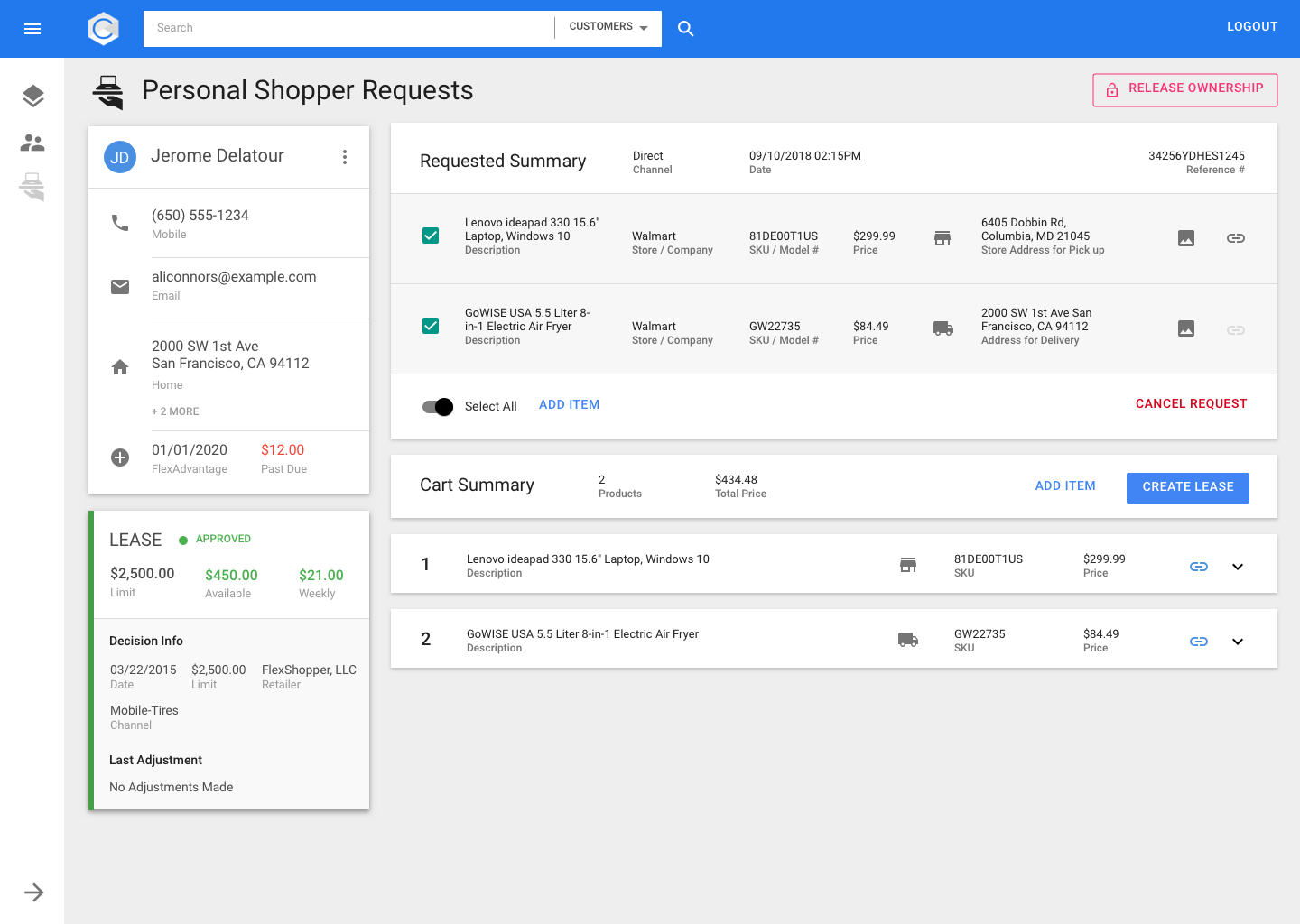Click the RELEASE OWNERSHIP button
Viewport: 1300px width, 924px height.
point(1184,89)
